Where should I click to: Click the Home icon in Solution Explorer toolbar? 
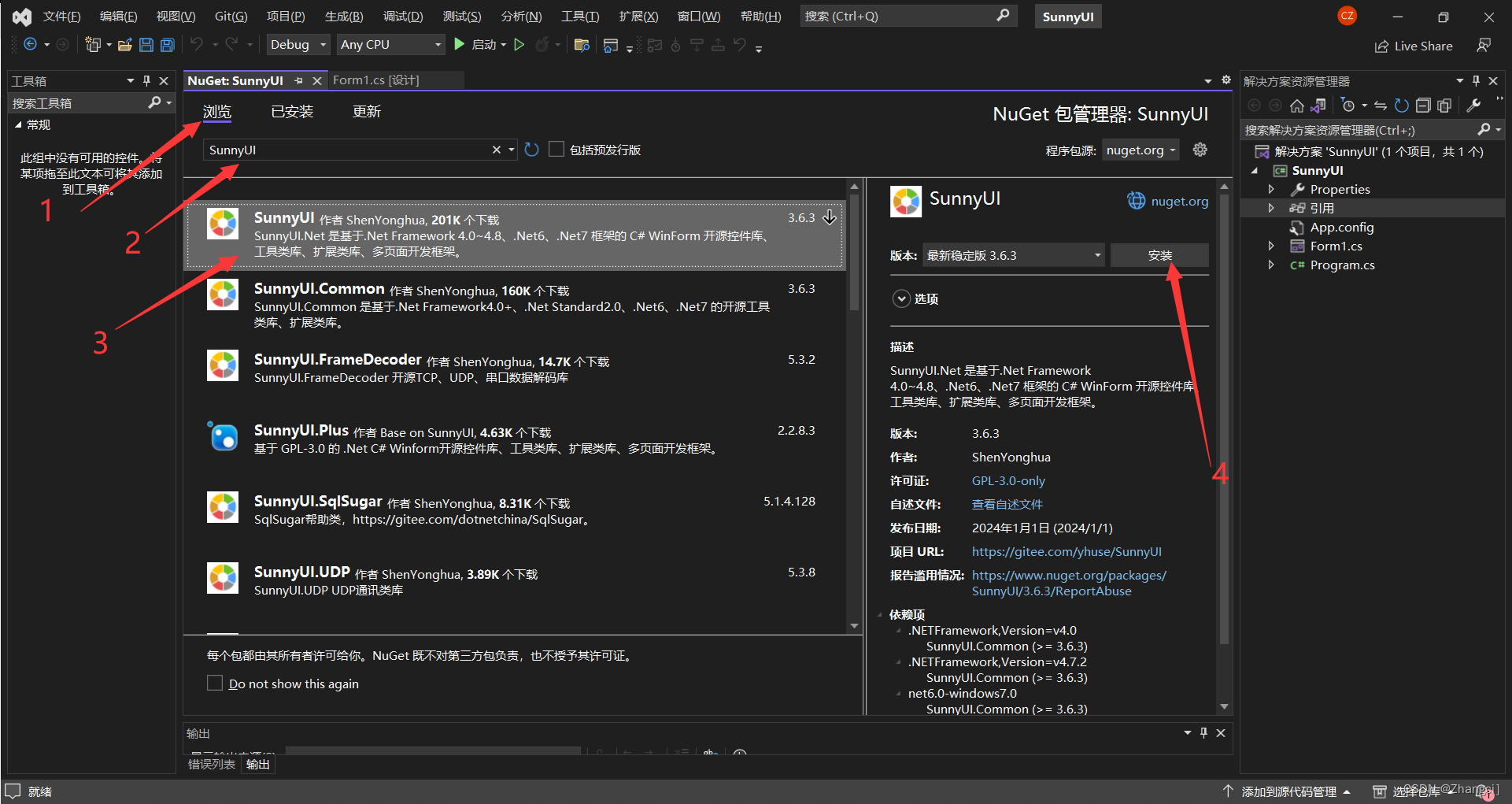[1297, 106]
